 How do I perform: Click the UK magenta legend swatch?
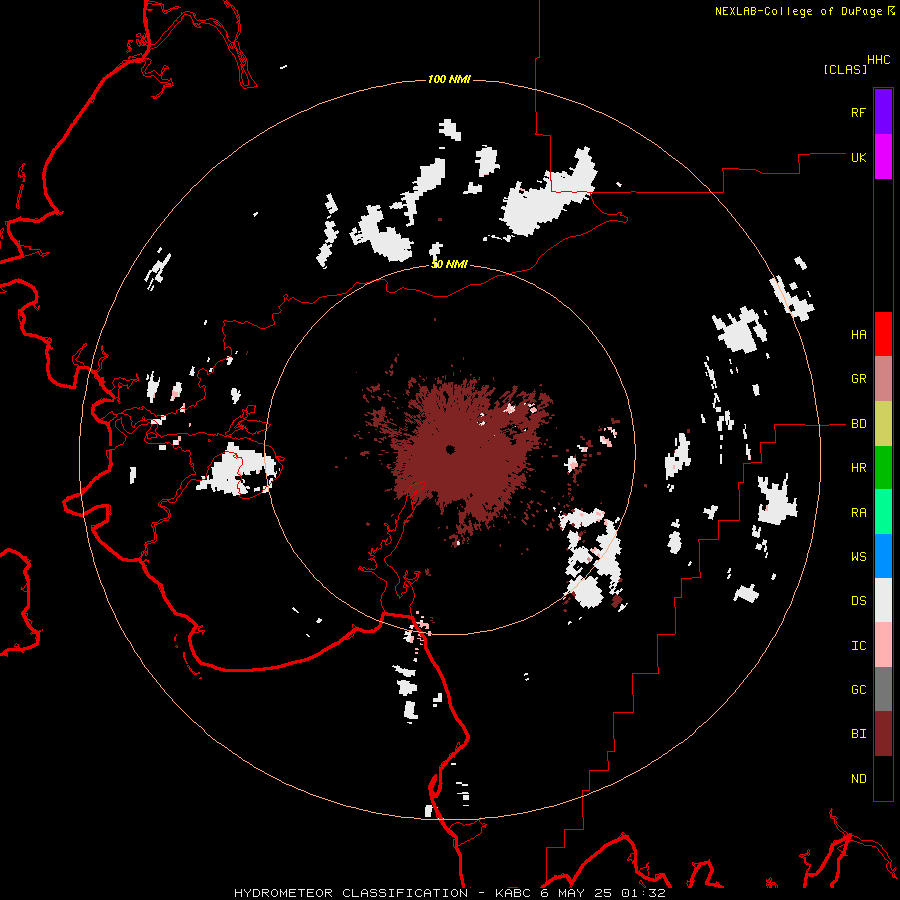[883, 157]
